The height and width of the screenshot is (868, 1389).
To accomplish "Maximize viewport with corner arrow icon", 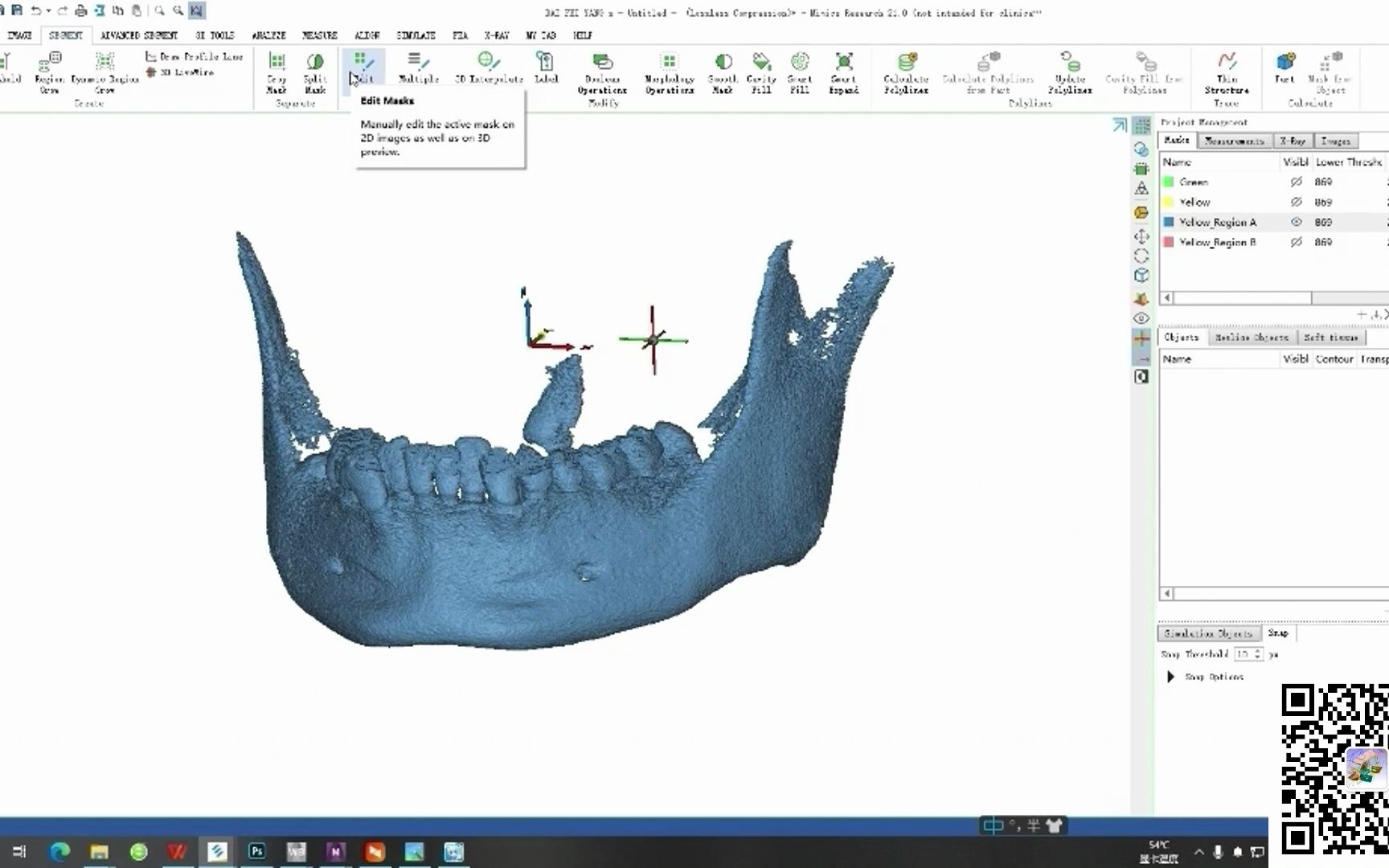I will [x=1119, y=125].
